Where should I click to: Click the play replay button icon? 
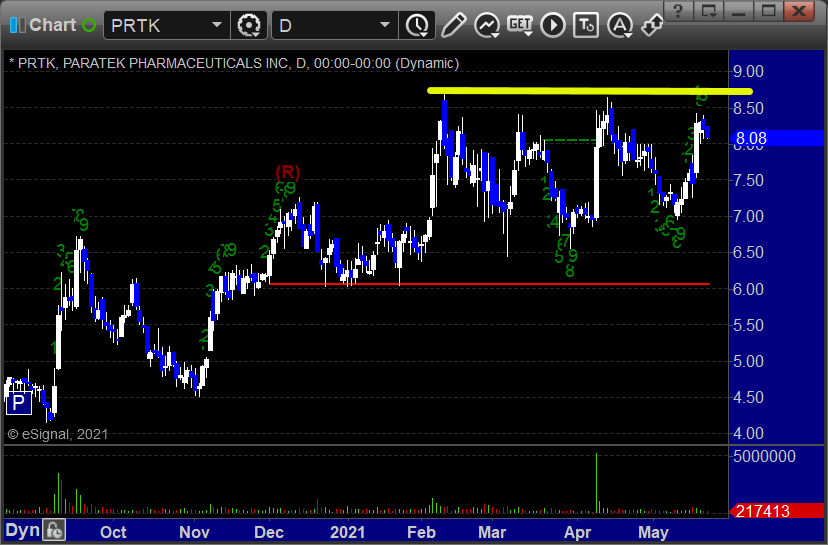tap(553, 25)
